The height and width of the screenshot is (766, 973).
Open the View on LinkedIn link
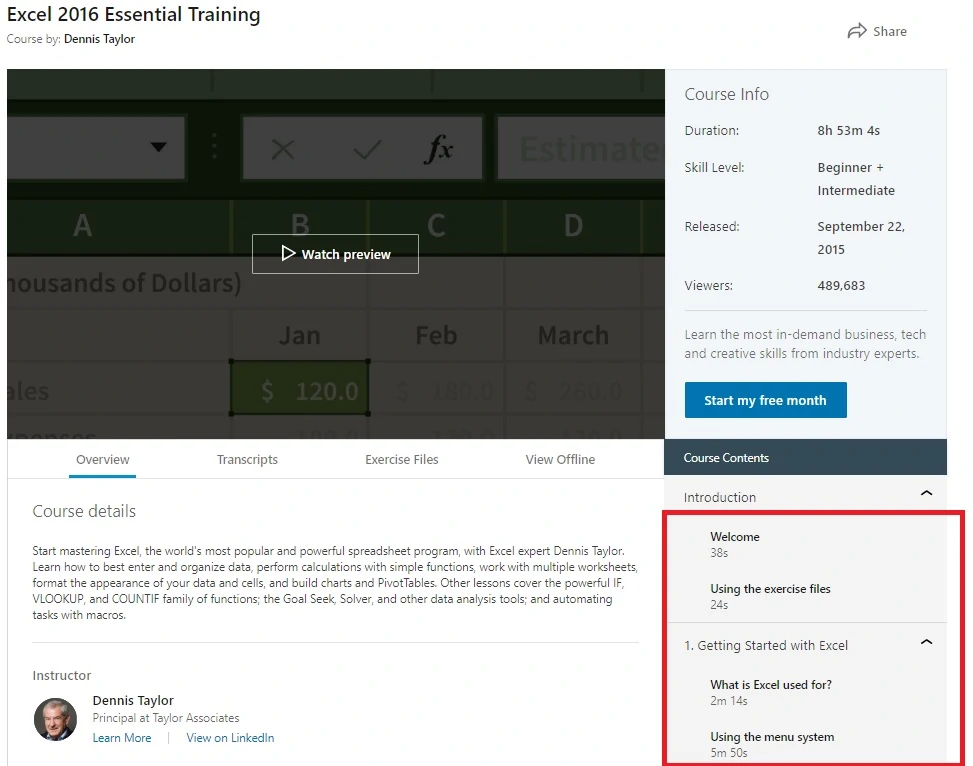[230, 737]
